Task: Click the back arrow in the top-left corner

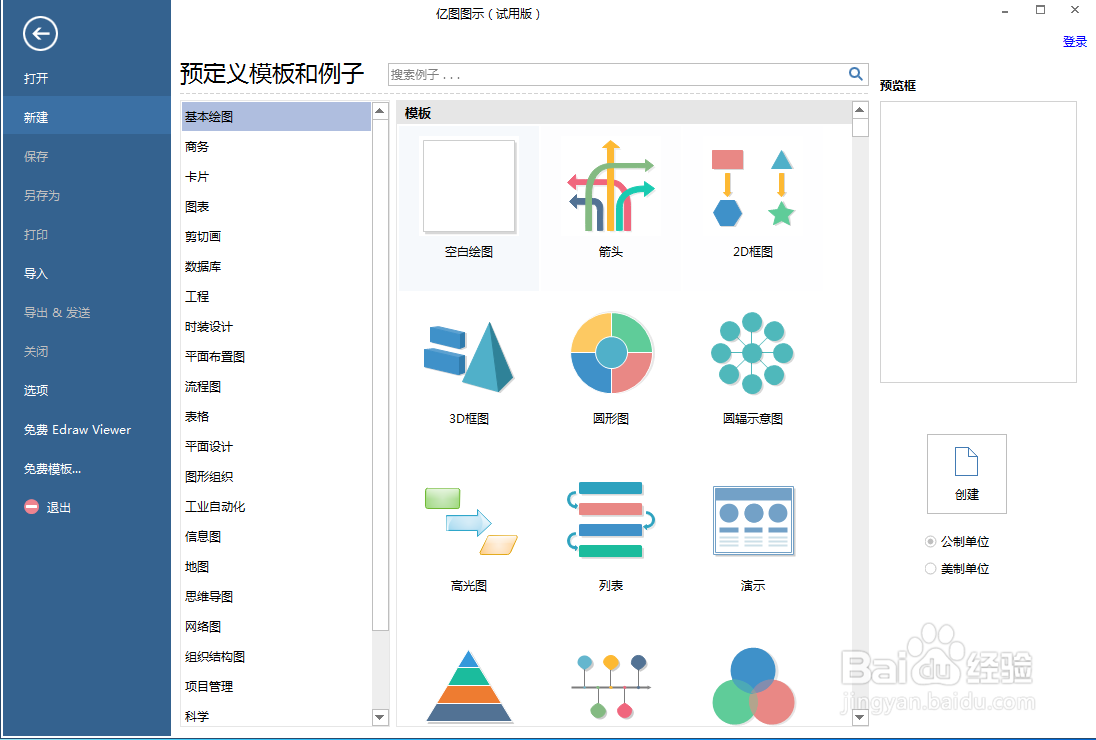Action: (40, 34)
